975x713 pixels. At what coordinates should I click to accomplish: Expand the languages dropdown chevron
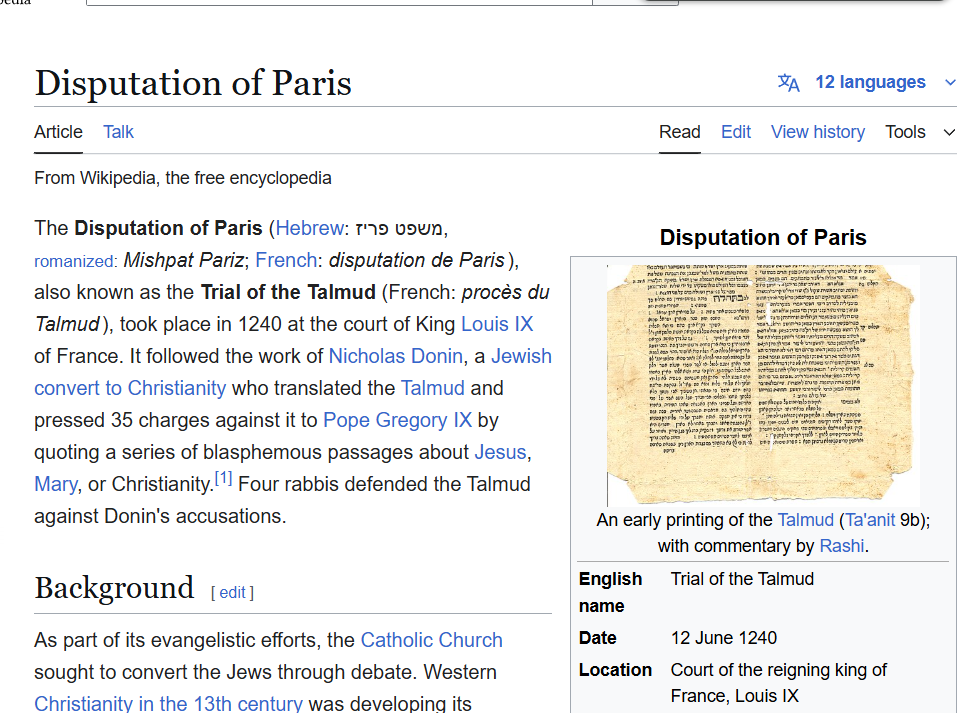pyautogui.click(x=950, y=83)
